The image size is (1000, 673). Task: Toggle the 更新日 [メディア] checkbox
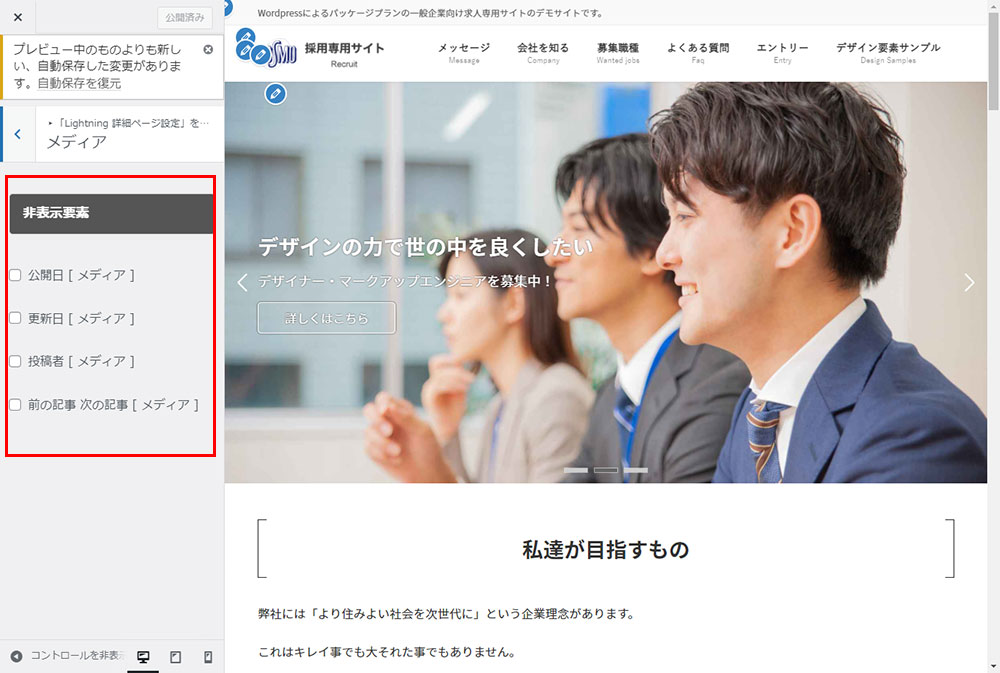tap(15, 318)
